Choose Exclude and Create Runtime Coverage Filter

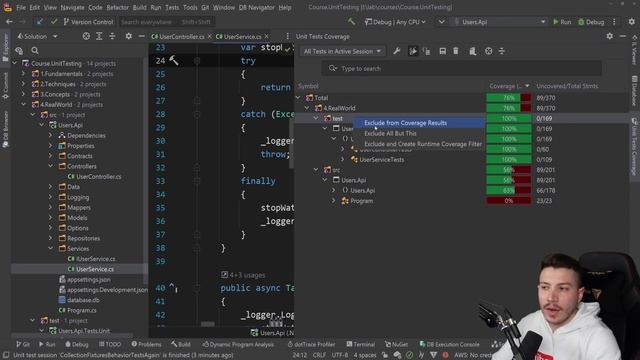tap(423, 144)
